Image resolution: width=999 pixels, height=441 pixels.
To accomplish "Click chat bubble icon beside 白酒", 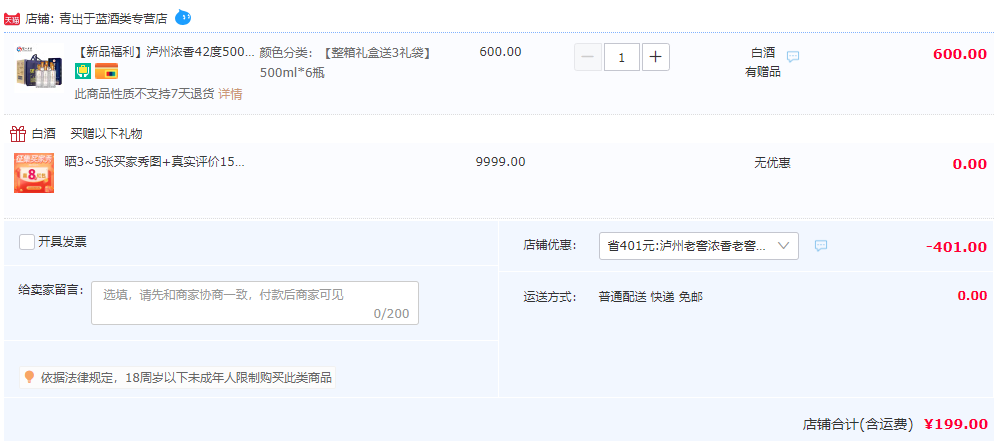I will (793, 56).
